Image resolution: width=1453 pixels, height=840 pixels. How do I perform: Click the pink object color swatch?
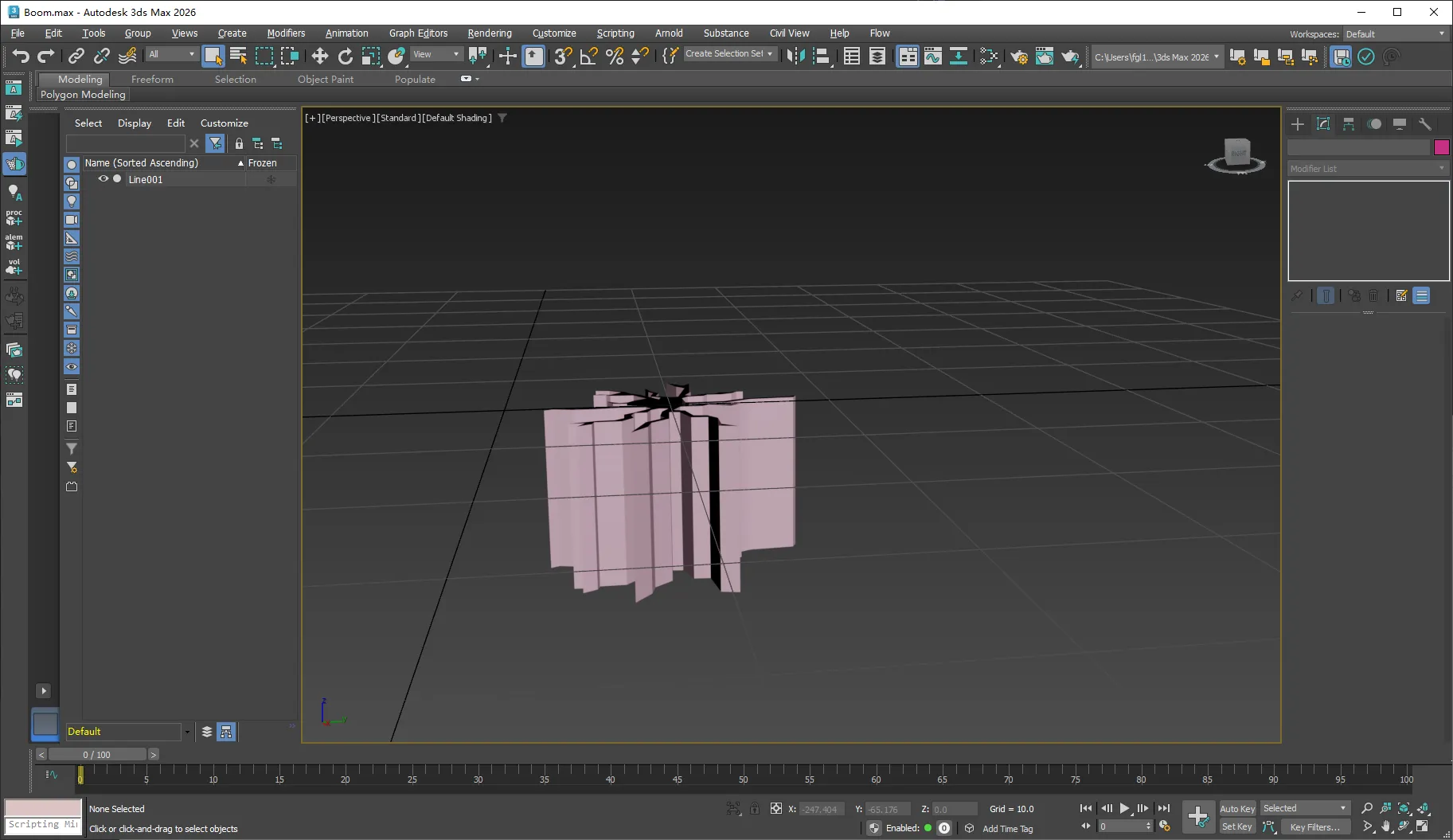point(1441,147)
